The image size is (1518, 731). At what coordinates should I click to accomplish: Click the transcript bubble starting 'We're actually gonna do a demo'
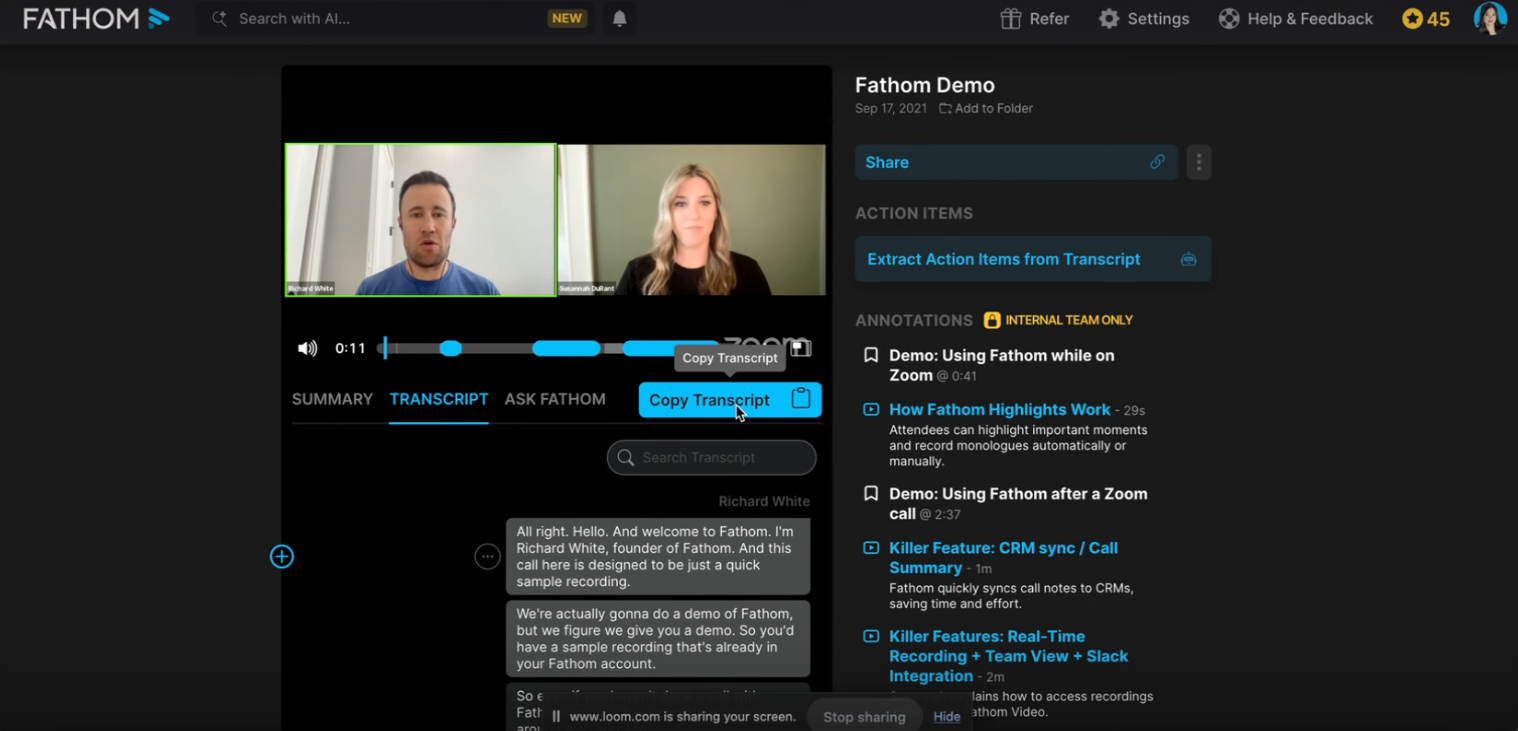[x=658, y=639]
